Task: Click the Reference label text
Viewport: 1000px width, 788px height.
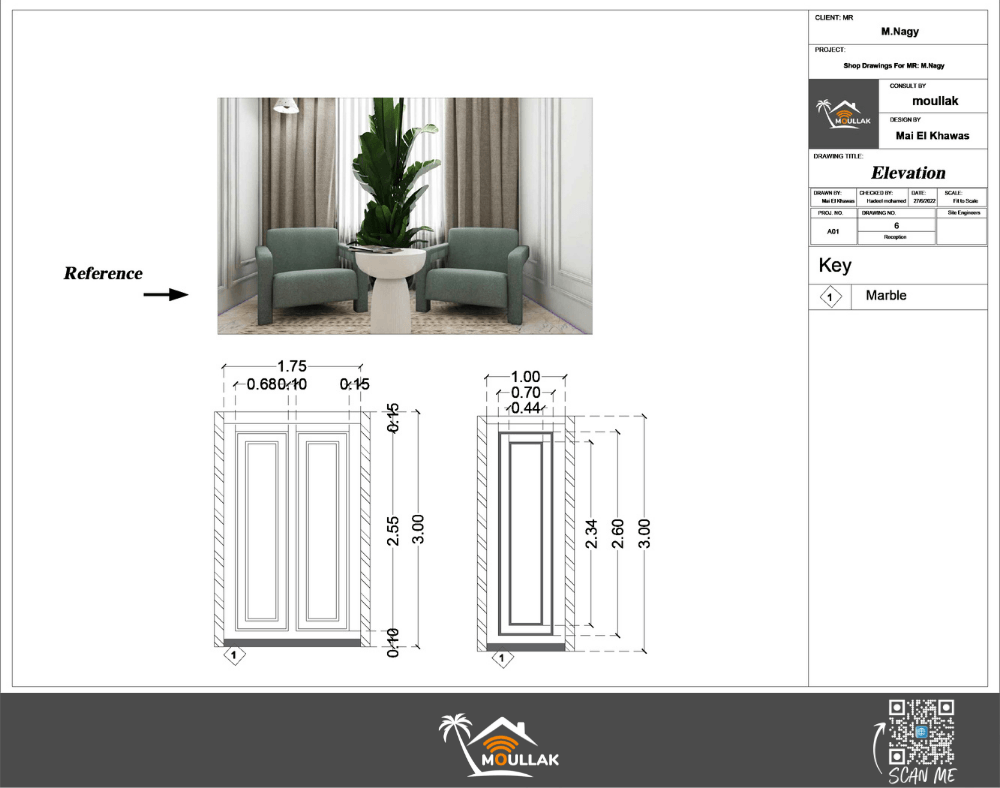Action: pyautogui.click(x=103, y=273)
